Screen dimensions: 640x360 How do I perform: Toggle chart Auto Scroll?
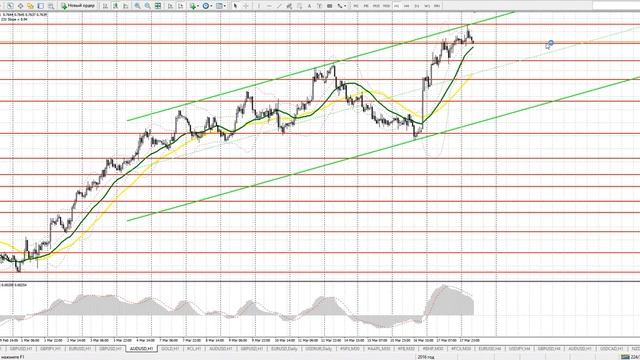pyautogui.click(x=170, y=6)
